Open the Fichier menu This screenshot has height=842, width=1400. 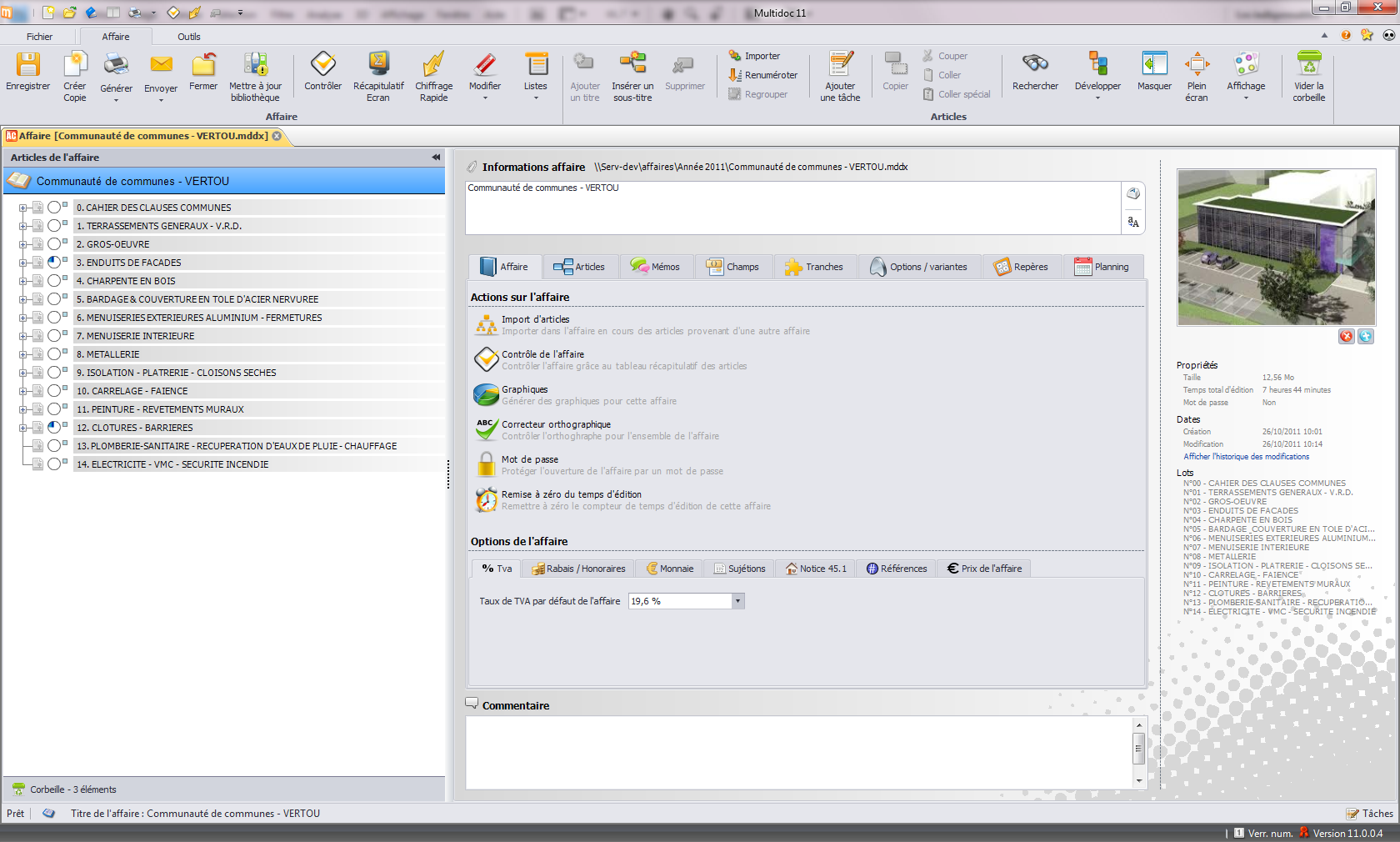[x=39, y=37]
